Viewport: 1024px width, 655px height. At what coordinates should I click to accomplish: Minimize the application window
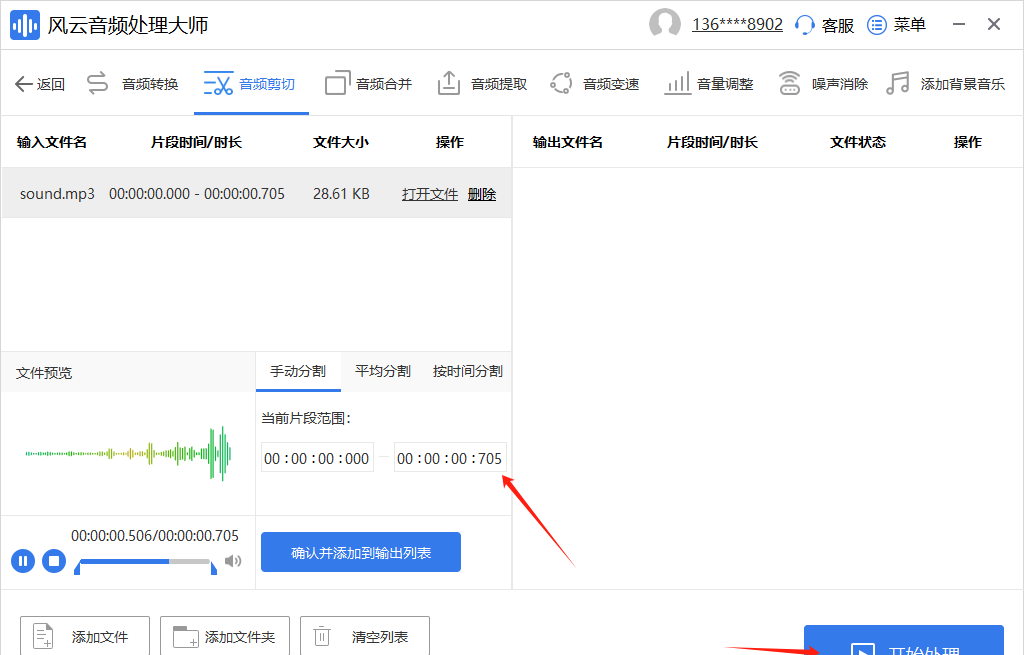pyautogui.click(x=959, y=25)
